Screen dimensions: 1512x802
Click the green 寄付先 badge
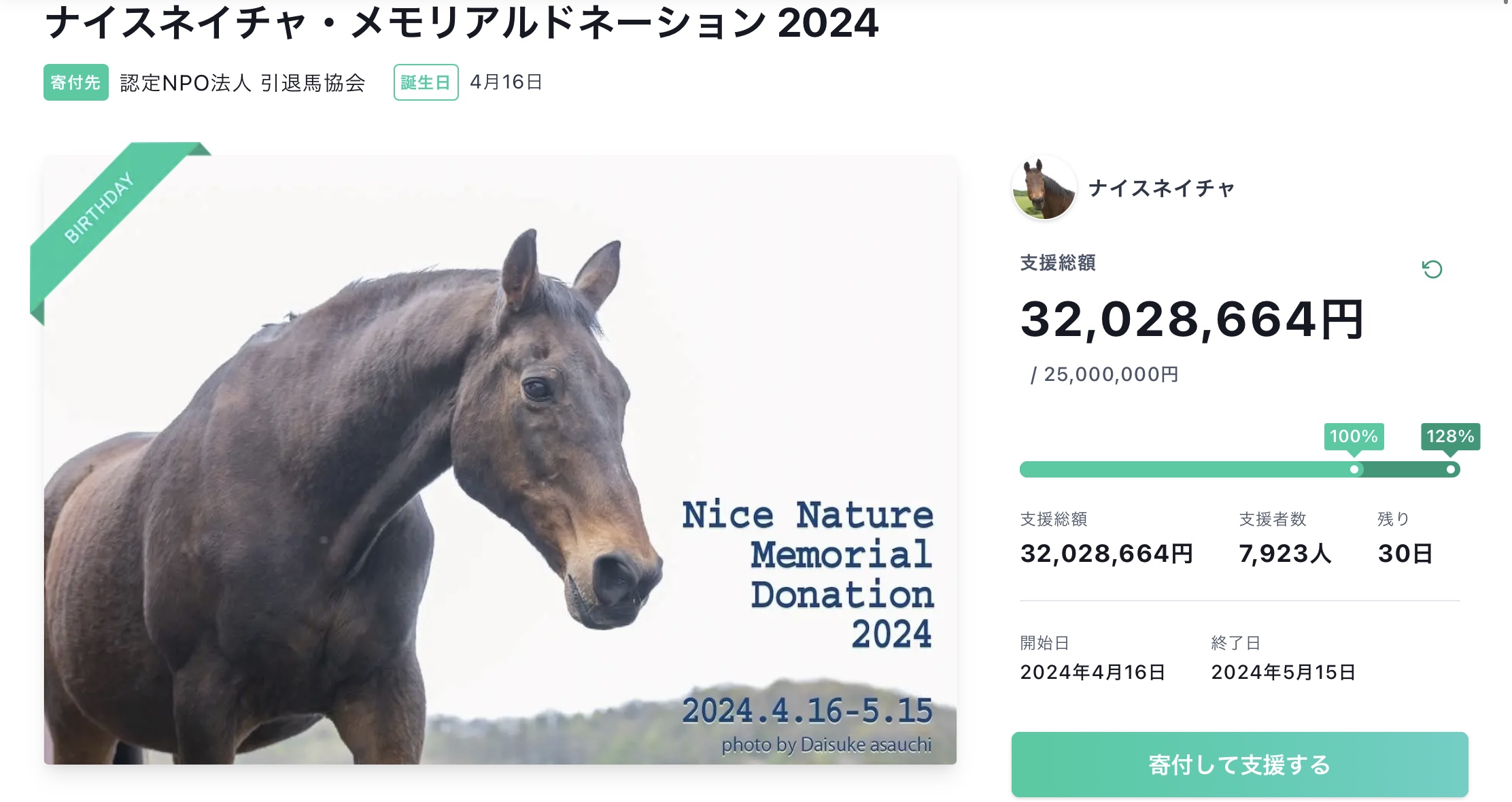[75, 82]
